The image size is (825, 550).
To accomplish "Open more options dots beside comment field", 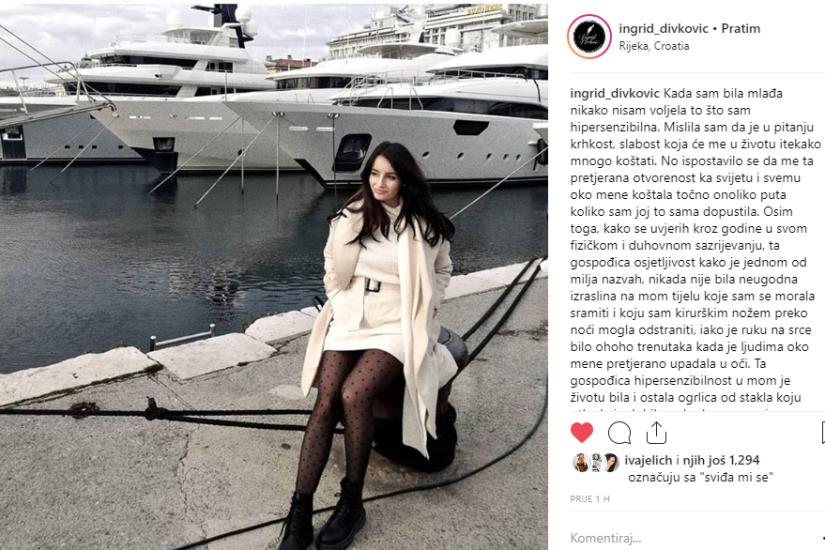I will click(822, 538).
